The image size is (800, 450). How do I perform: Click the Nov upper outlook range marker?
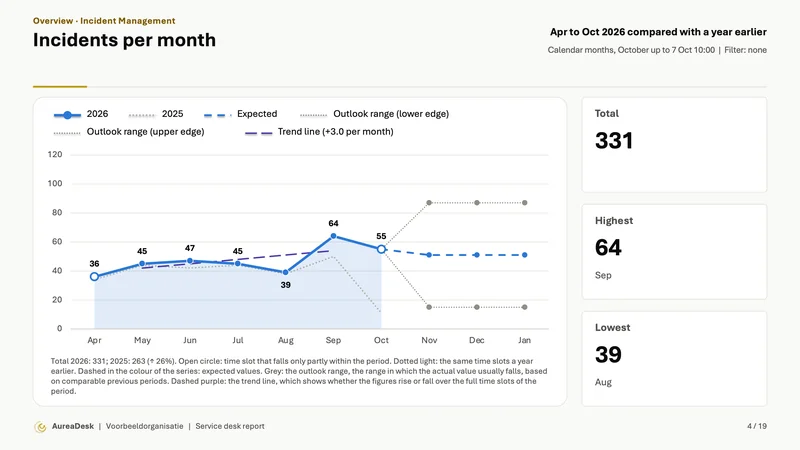(x=429, y=203)
